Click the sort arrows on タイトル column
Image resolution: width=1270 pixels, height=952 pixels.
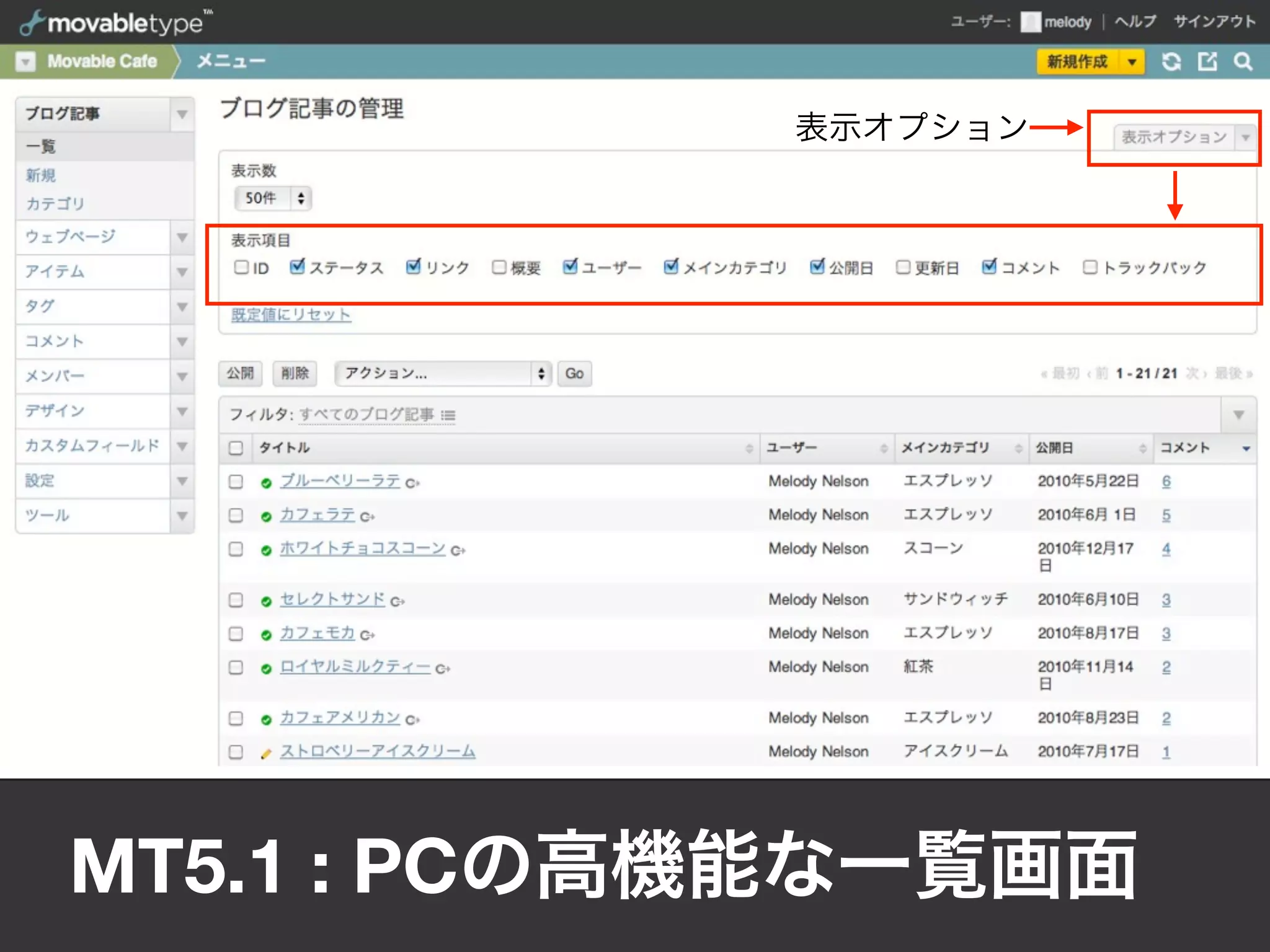coord(749,448)
